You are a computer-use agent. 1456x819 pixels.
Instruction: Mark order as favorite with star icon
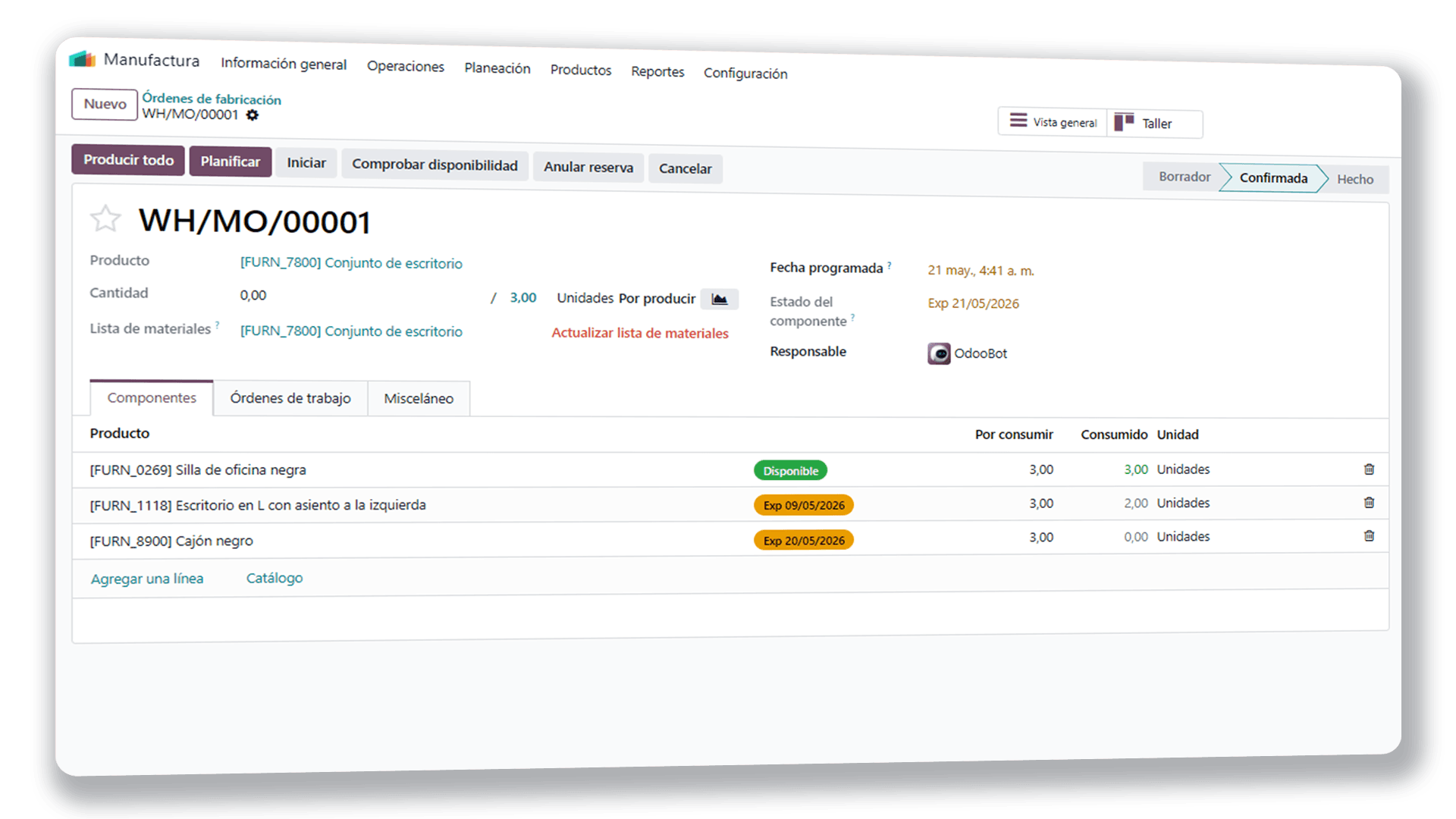click(105, 219)
